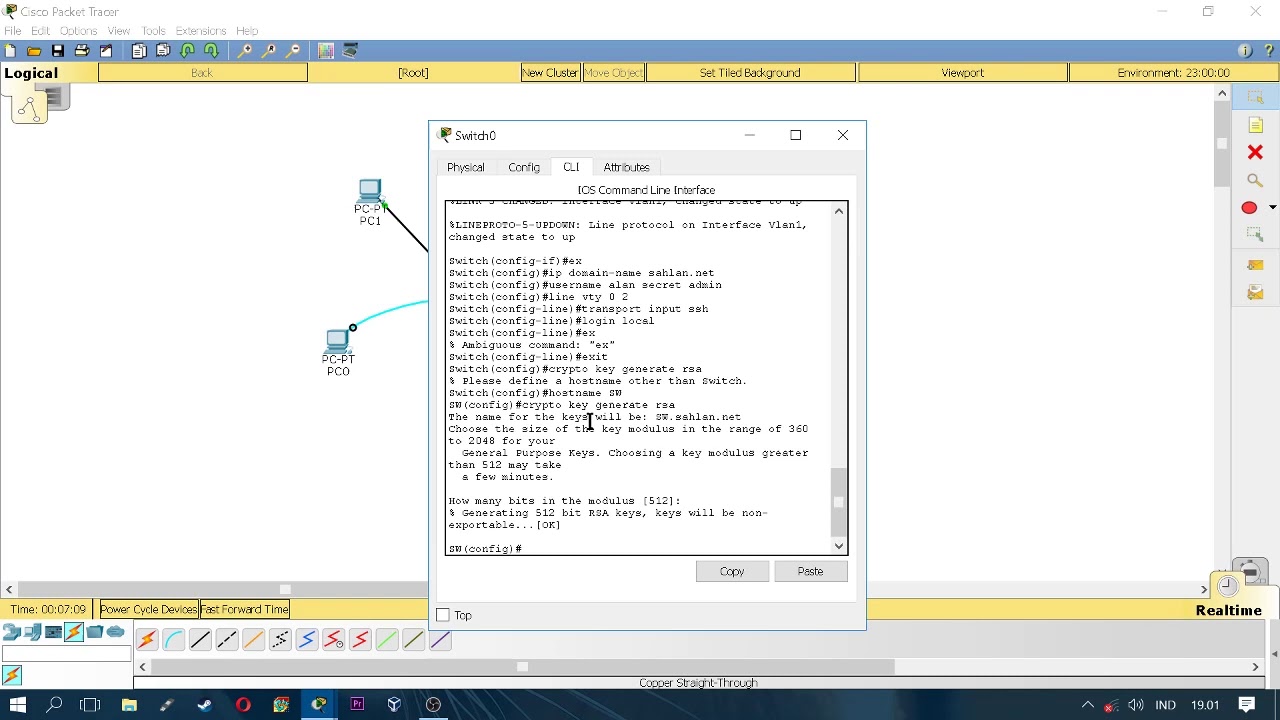Open the Extensions menu

click(x=201, y=31)
